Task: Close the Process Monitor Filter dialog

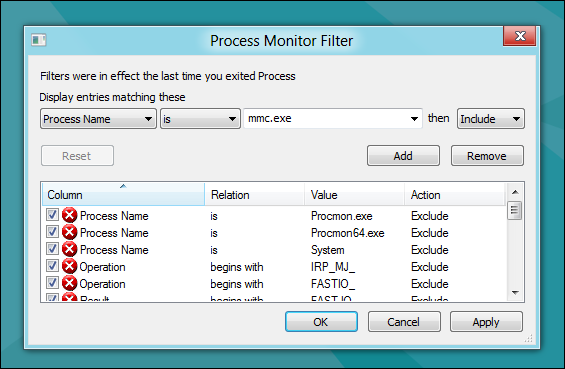Action: (x=520, y=36)
